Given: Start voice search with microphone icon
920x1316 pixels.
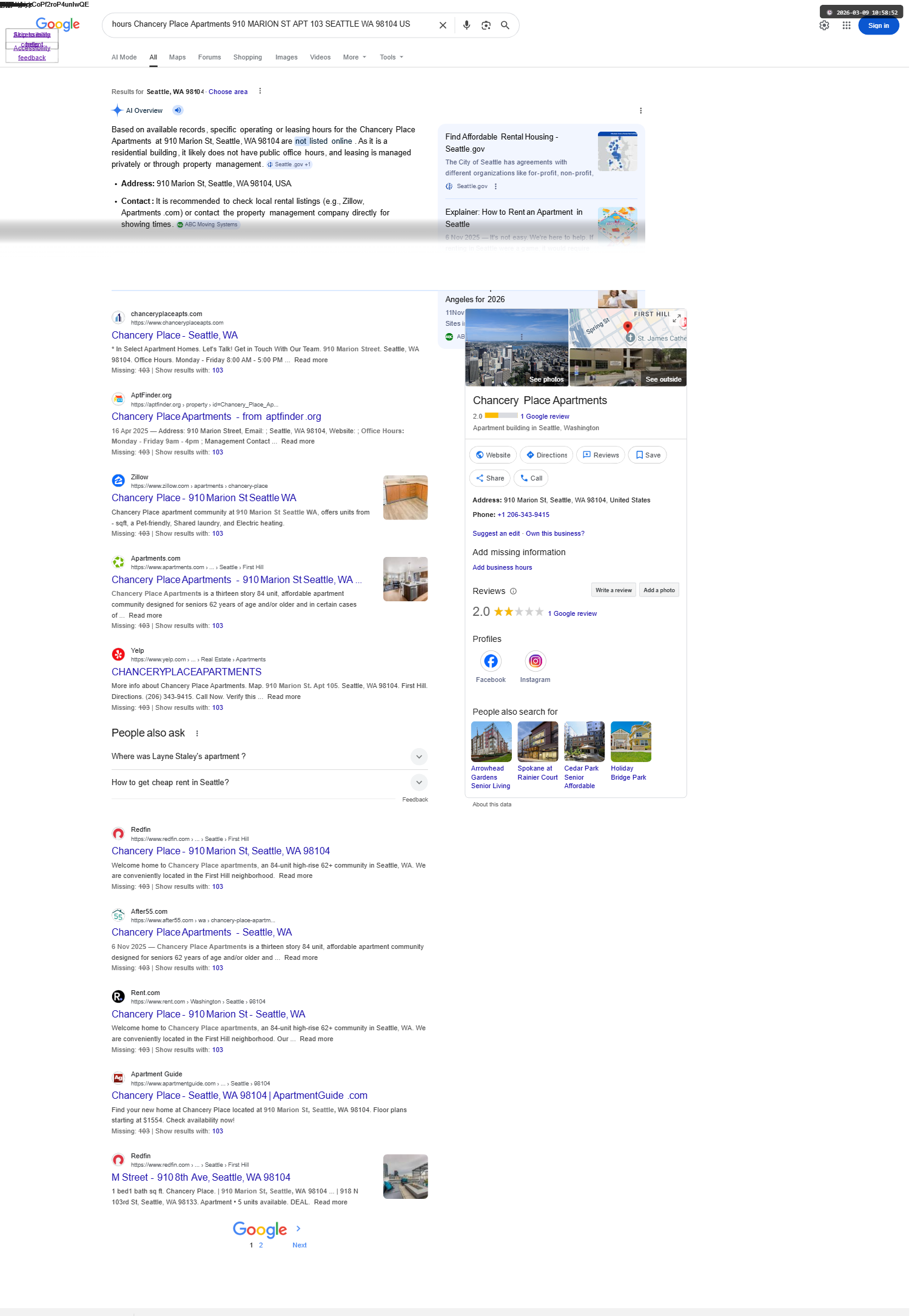Looking at the screenshot, I should tap(466, 25).
